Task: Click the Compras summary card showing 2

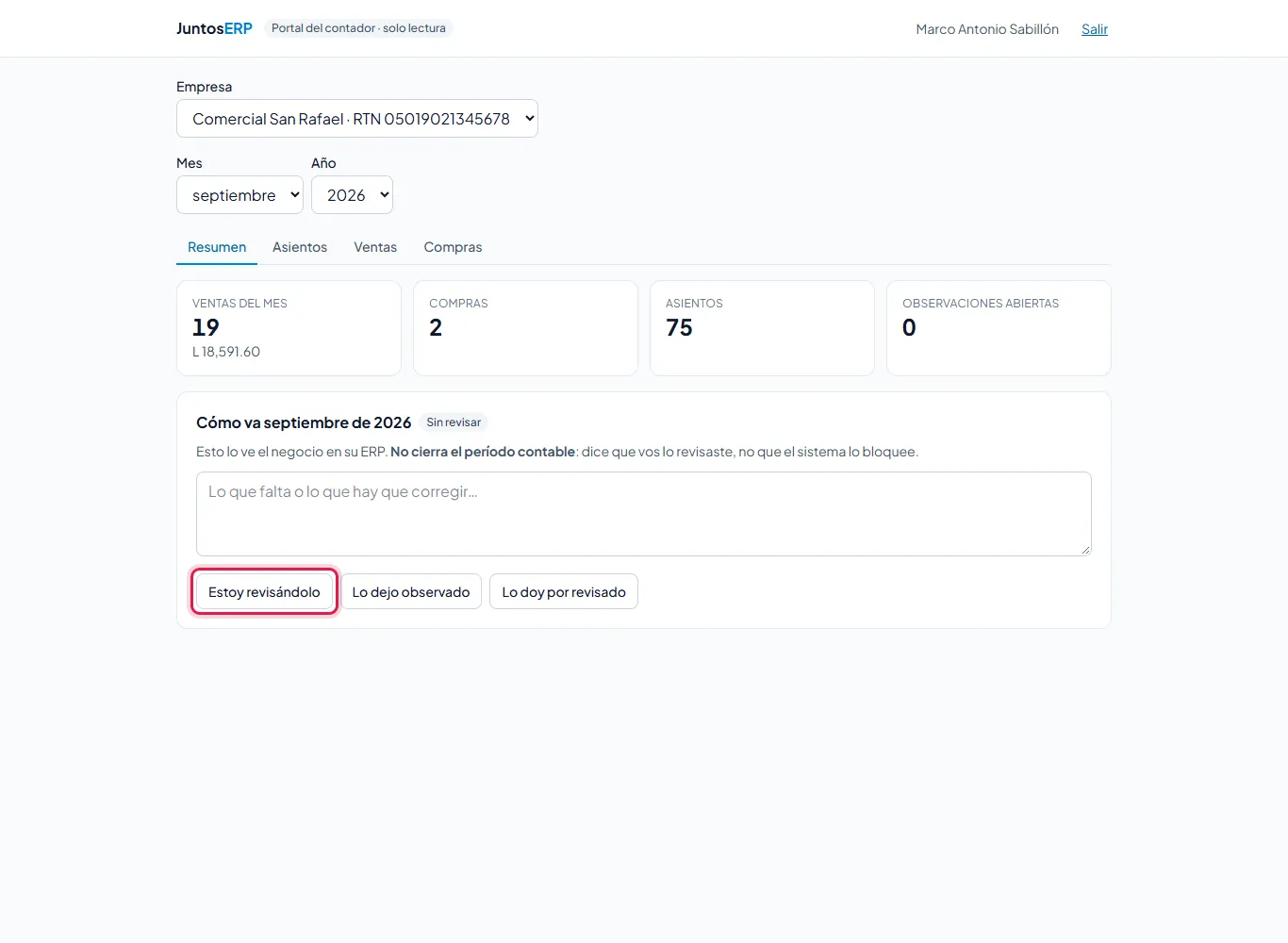Action: (x=525, y=328)
